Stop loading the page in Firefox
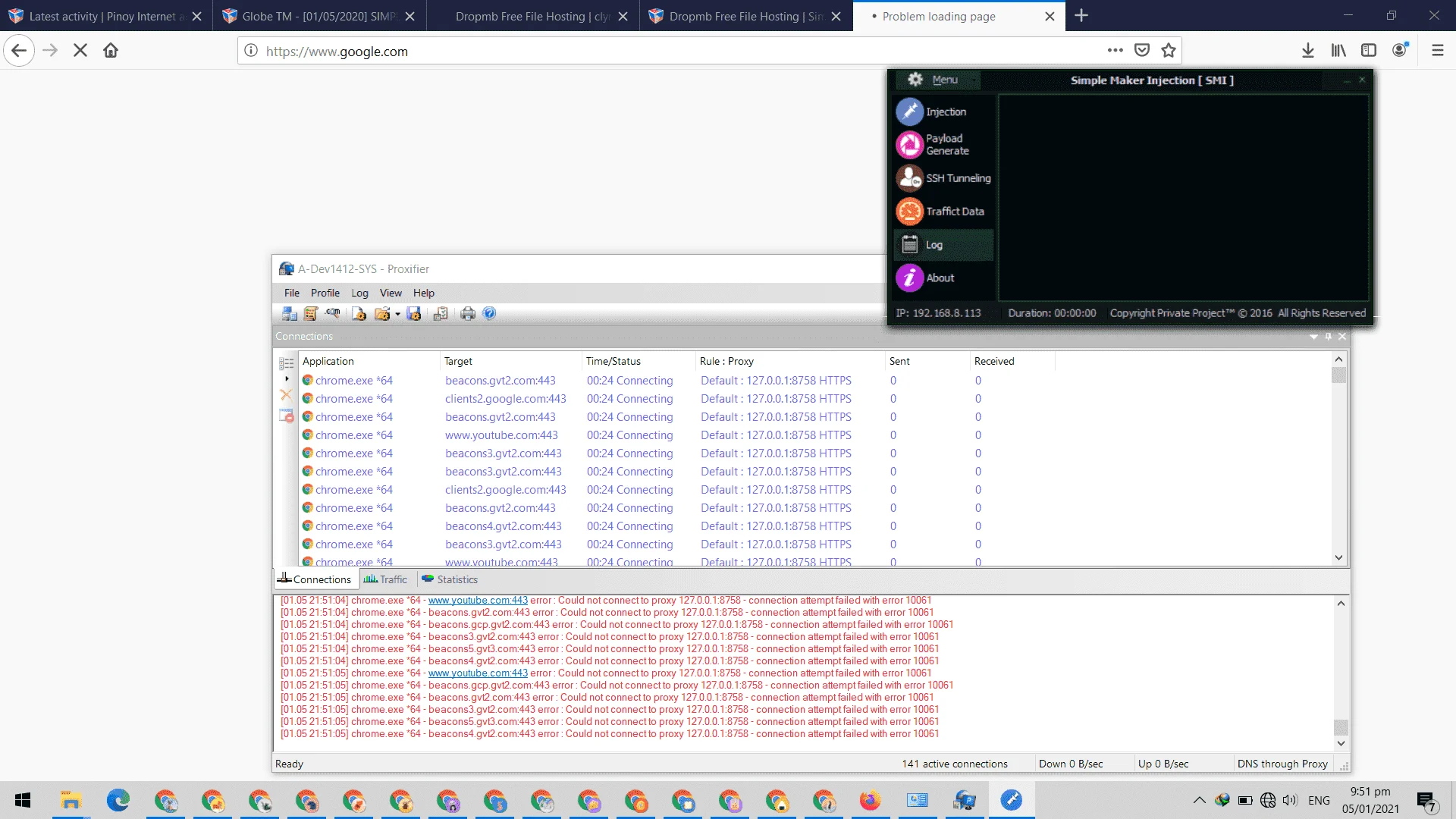This screenshot has width=1456, height=819. pos(80,51)
